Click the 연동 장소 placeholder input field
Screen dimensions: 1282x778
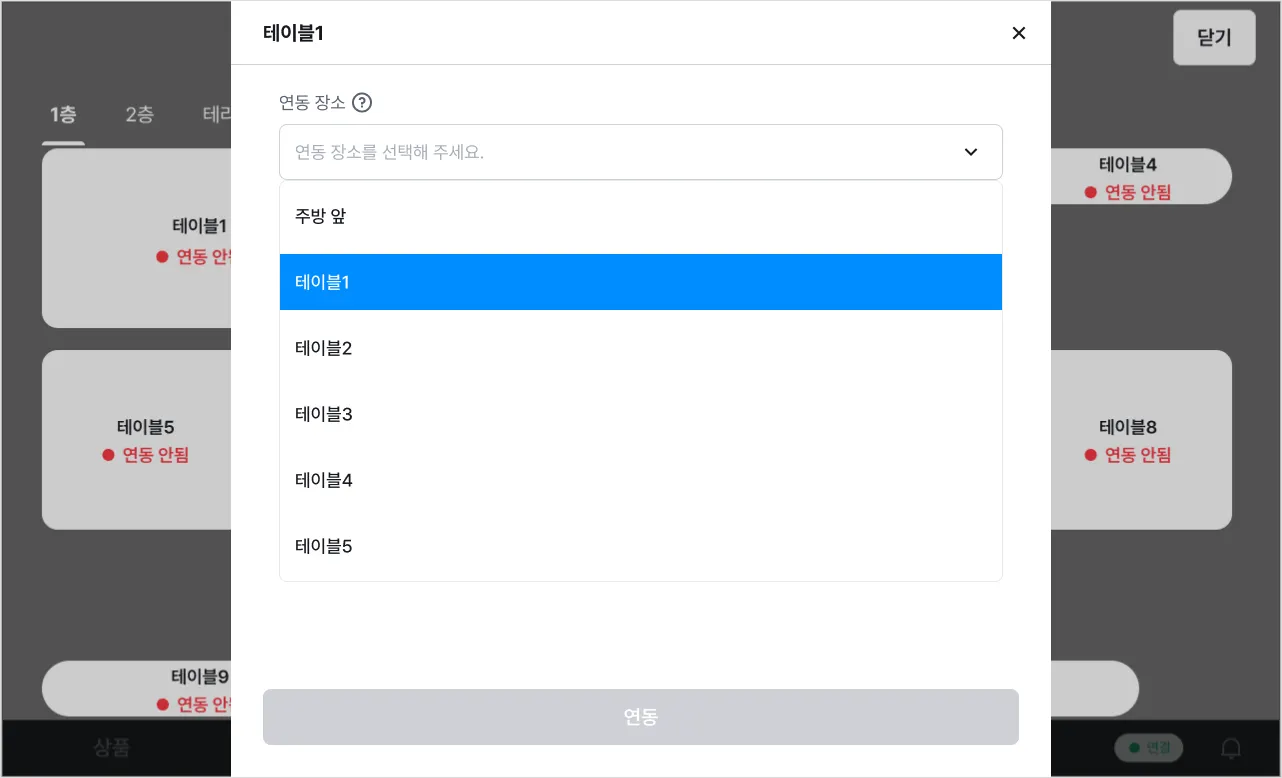click(x=620, y=152)
